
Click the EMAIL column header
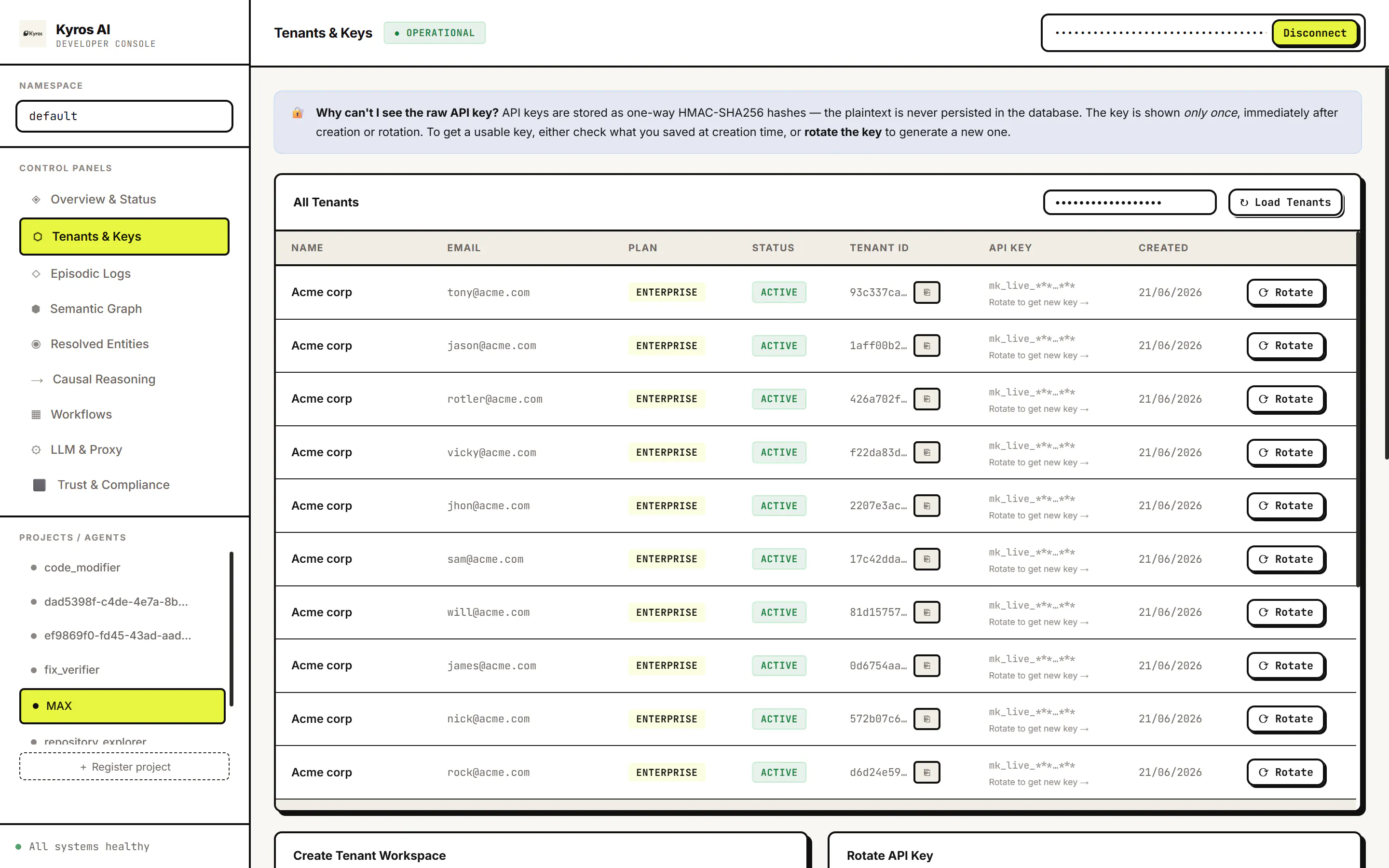pos(464,248)
